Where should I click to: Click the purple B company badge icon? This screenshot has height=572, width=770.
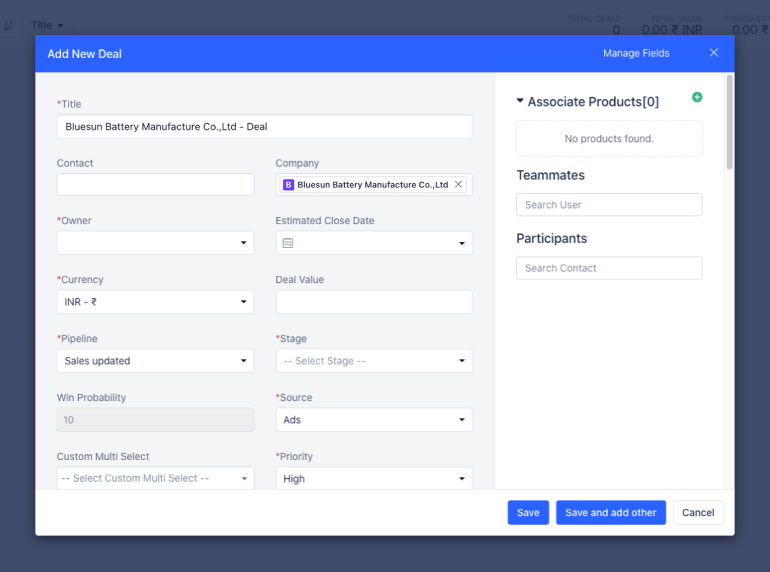[x=288, y=185]
